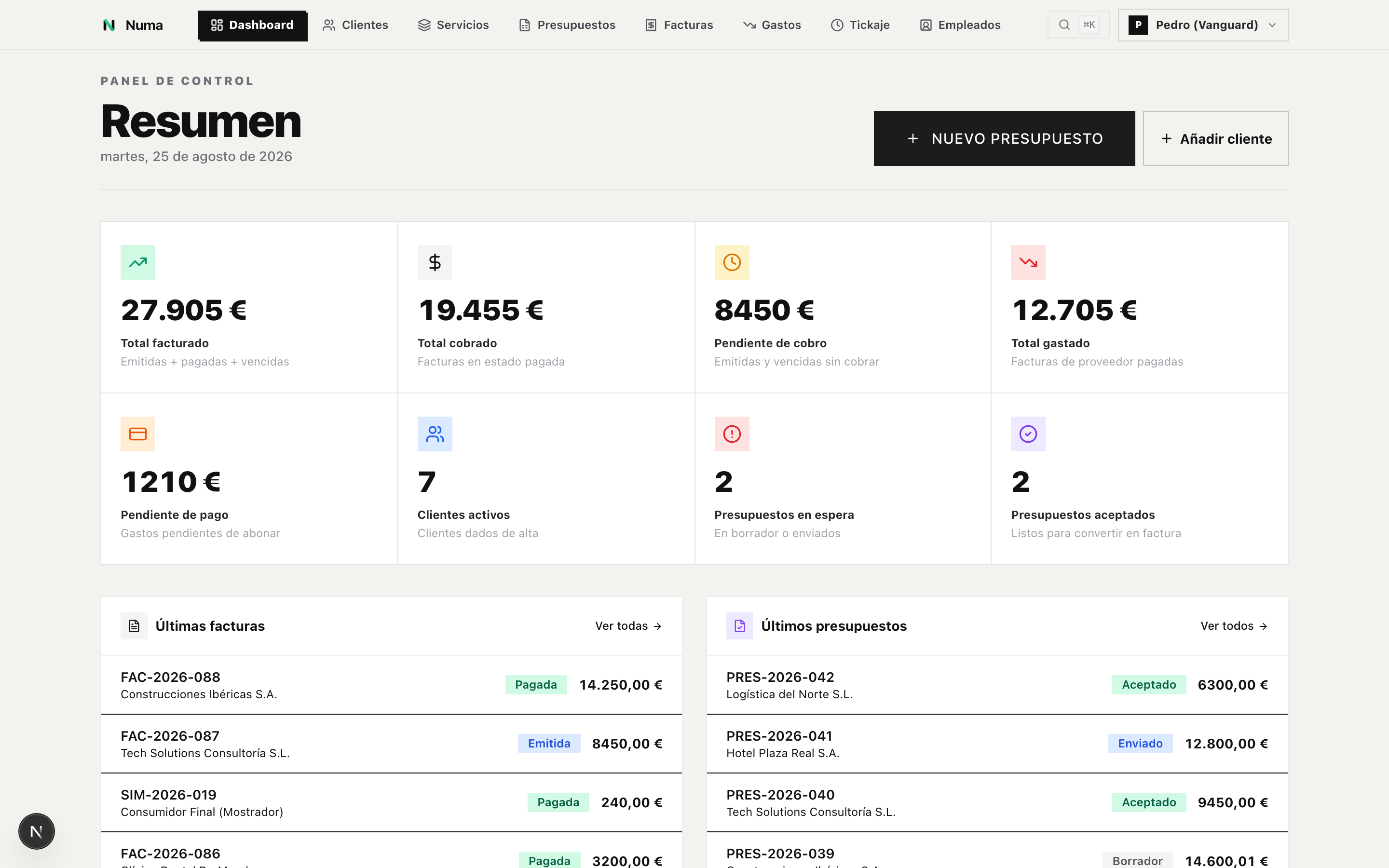Click the 8450 € pending value
This screenshot has height=868, width=1389.
click(x=764, y=311)
